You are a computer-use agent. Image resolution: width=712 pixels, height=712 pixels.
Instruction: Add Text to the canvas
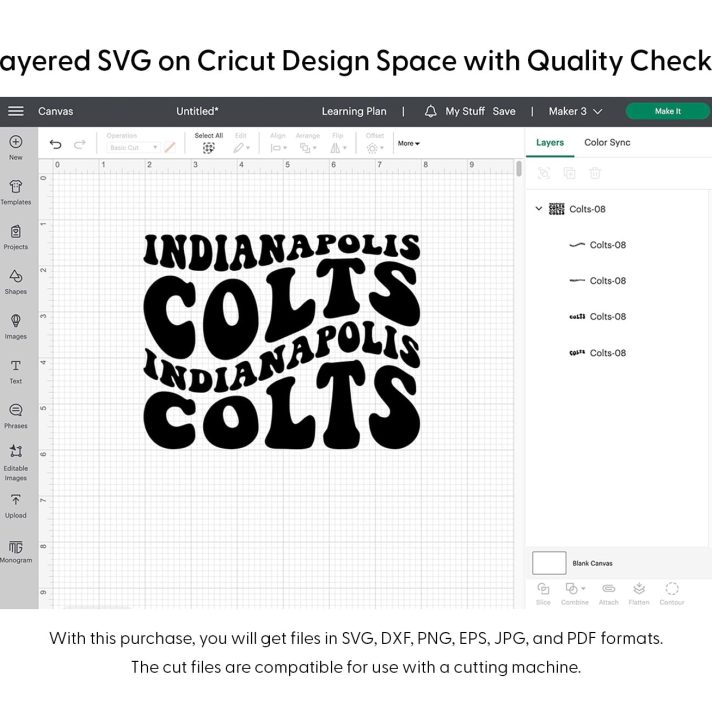tap(15, 371)
